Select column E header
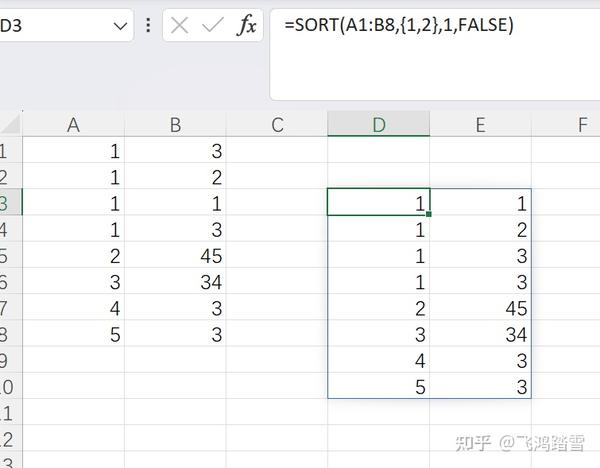600x468 pixels. pos(480,125)
